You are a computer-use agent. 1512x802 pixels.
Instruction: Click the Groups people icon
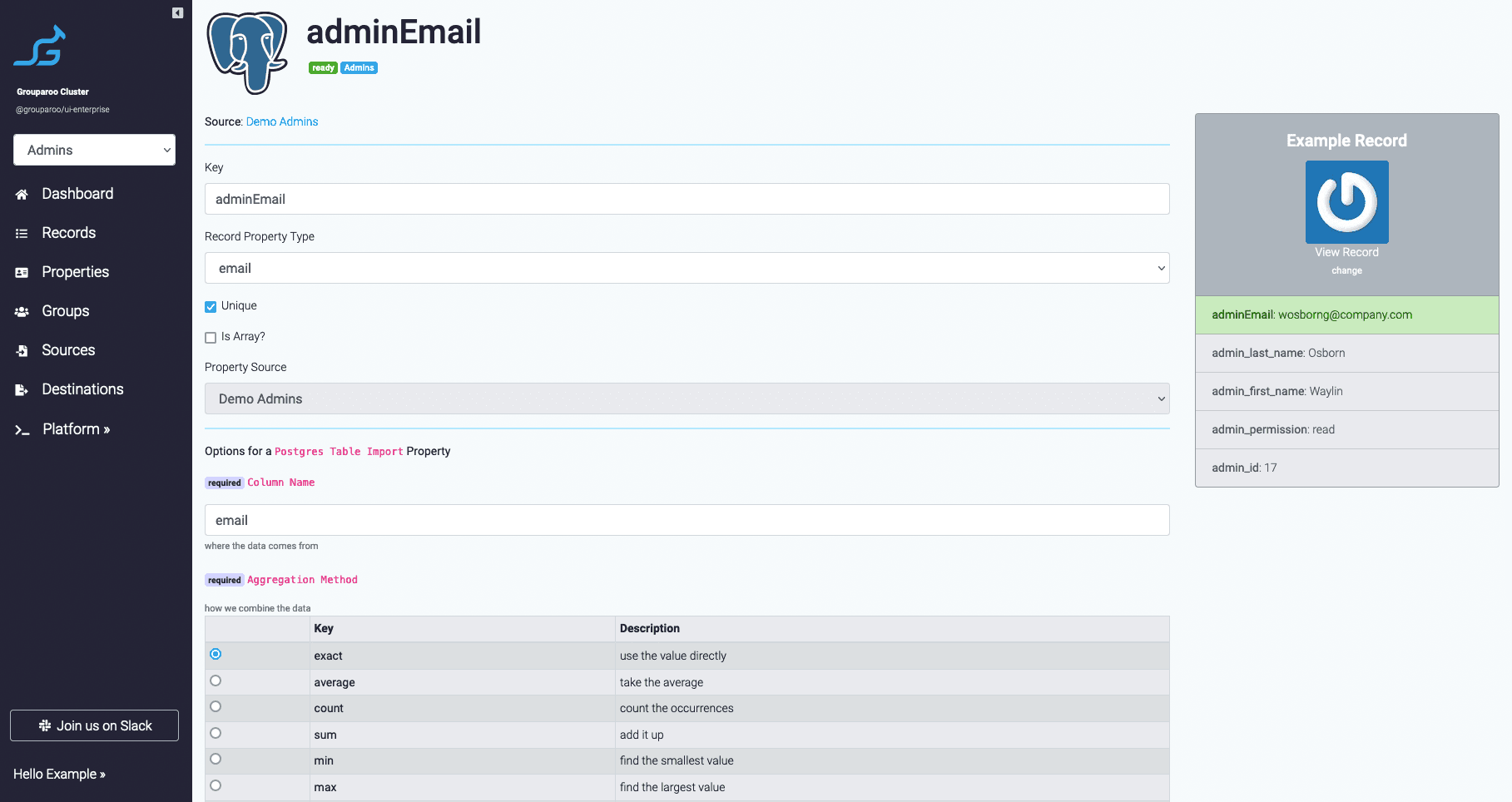[x=22, y=312]
